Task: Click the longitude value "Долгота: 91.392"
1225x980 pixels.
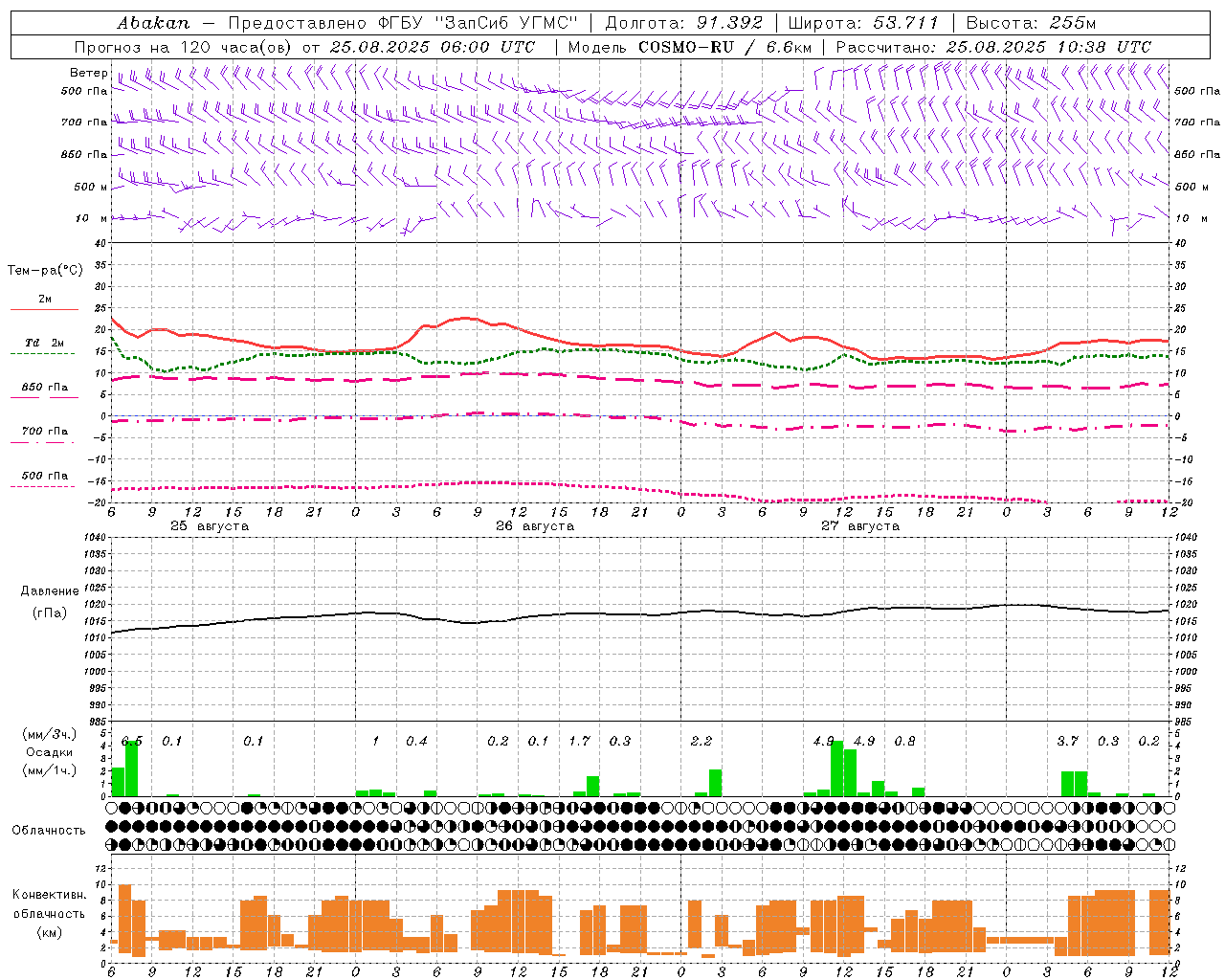Action: [684, 23]
